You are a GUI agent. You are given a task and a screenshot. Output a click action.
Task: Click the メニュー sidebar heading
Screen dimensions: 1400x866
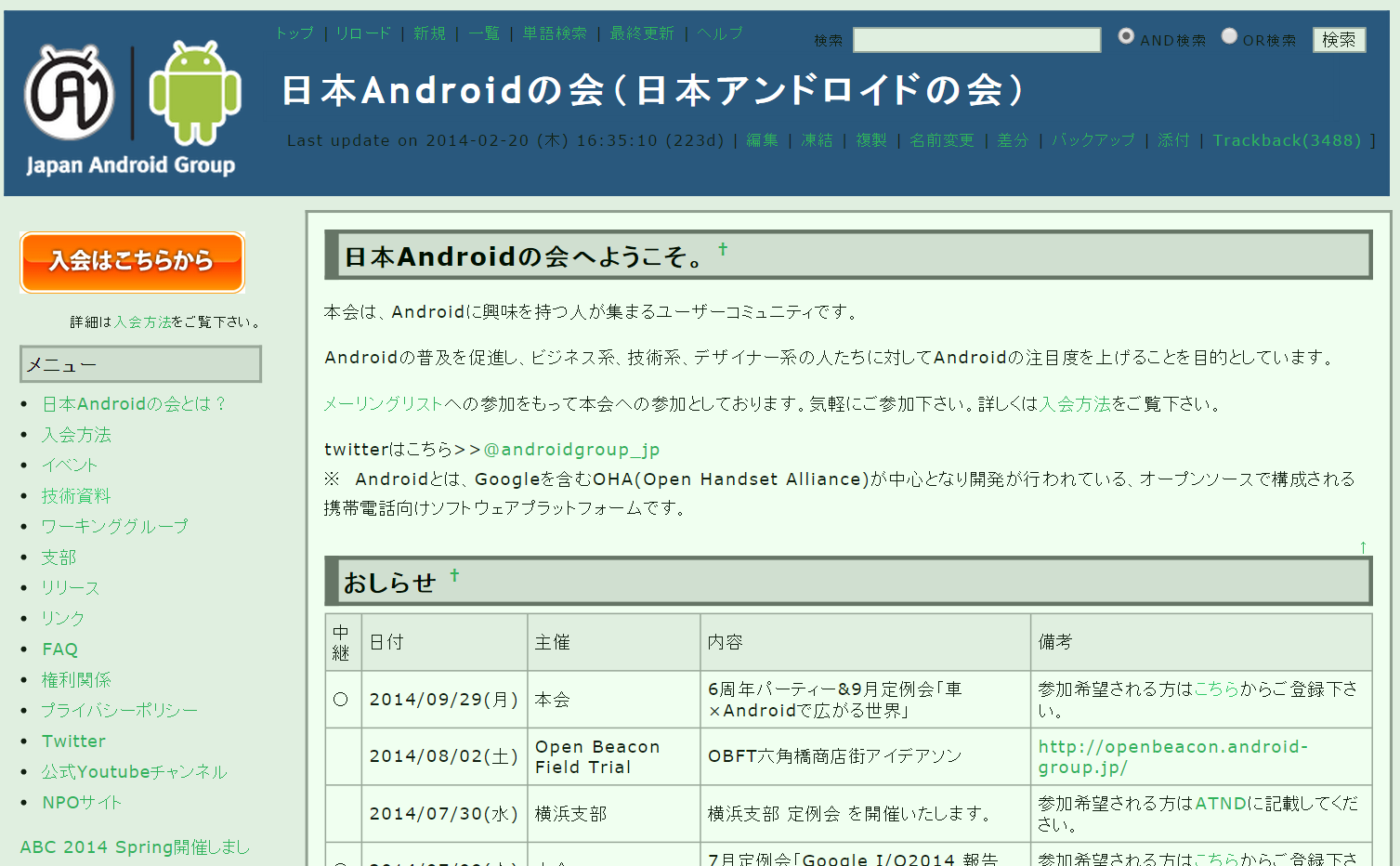[x=140, y=364]
